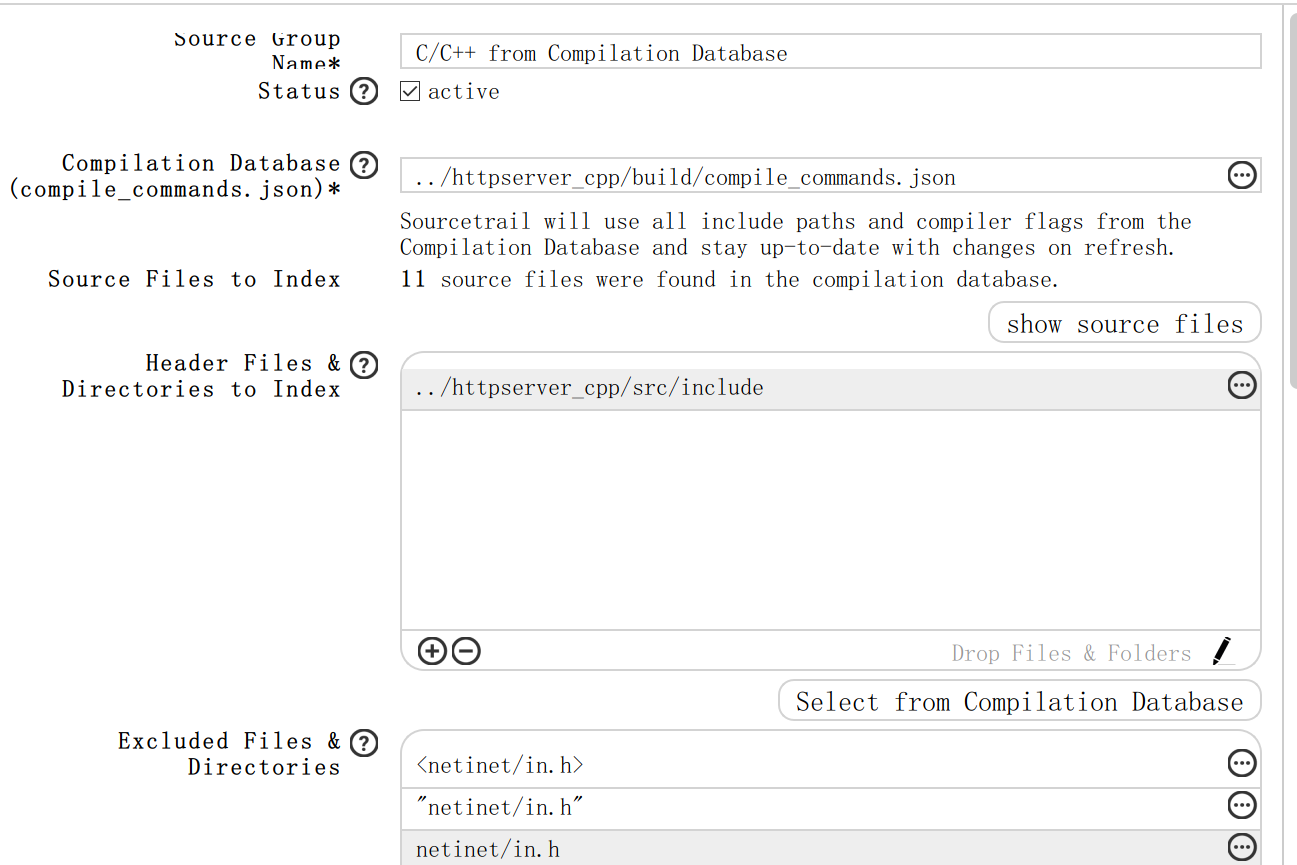This screenshot has width=1297, height=865.
Task: Click show source files button
Action: (1124, 323)
